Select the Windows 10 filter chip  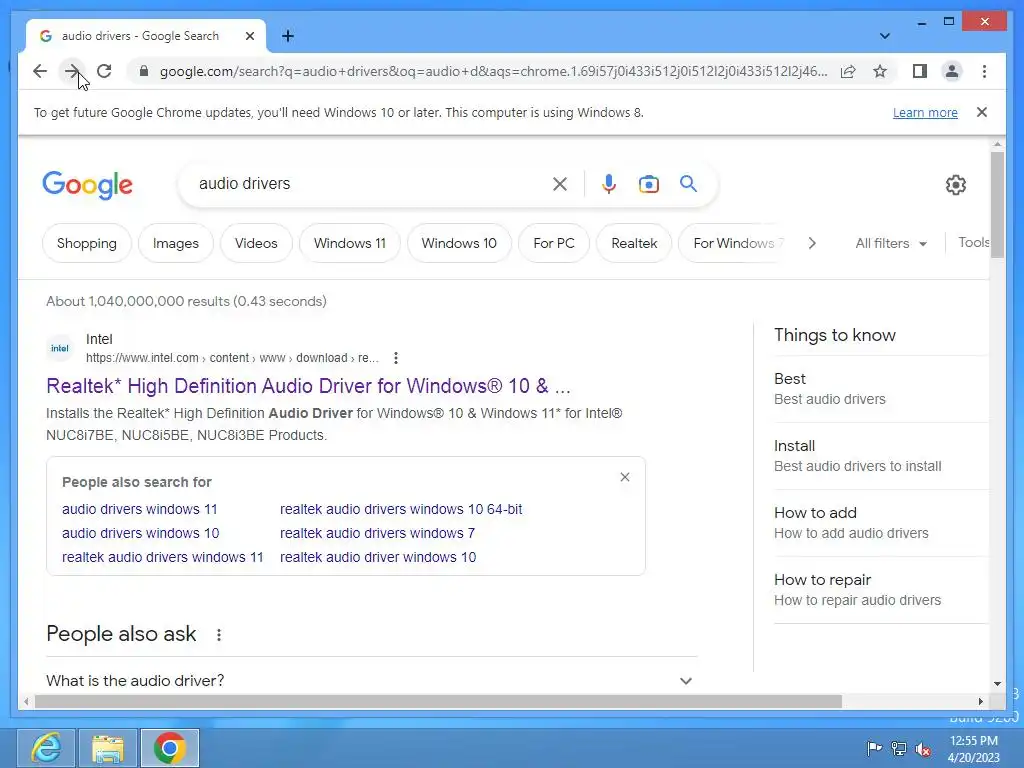coord(459,243)
